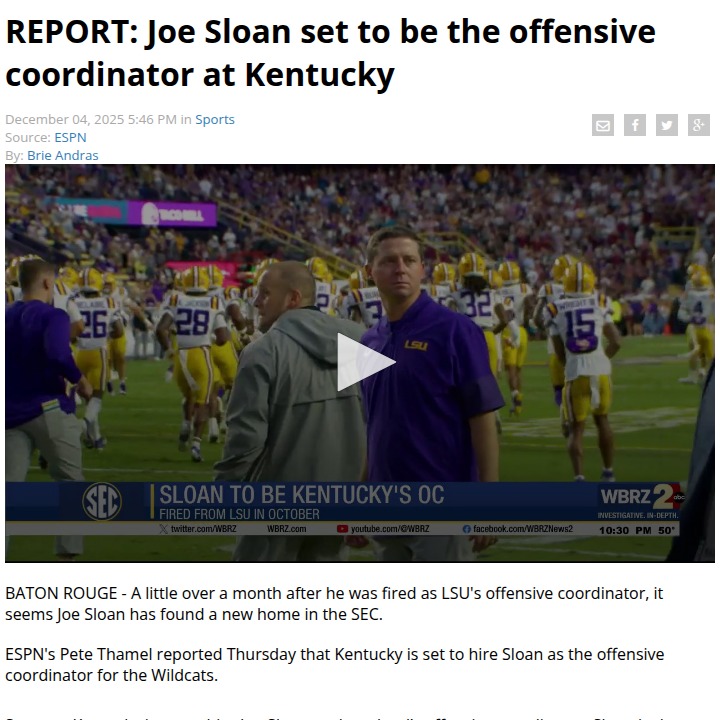The image size is (720, 720).
Task: Click the LSU logo on purple shirt
Action: pos(416,345)
